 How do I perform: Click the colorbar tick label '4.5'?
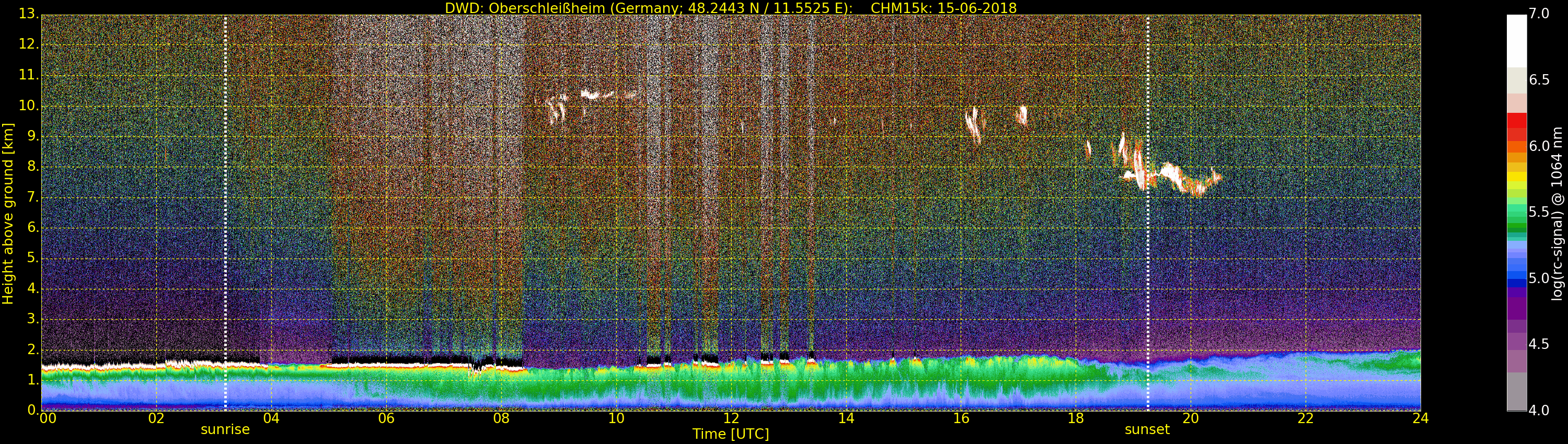click(x=1539, y=344)
